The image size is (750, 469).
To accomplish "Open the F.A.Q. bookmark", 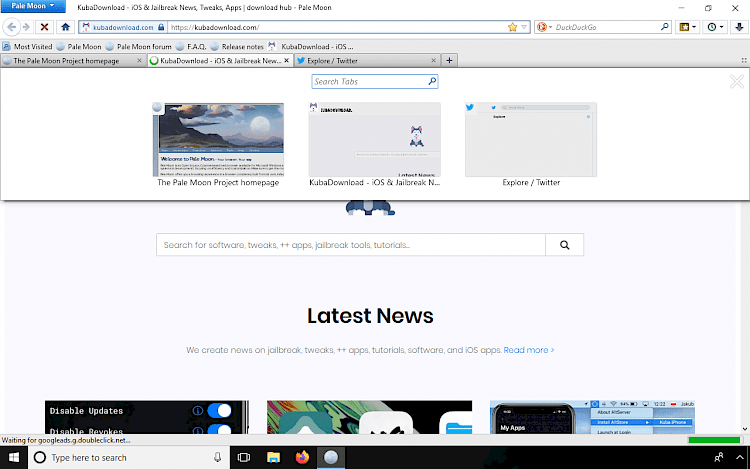I will pos(191,46).
